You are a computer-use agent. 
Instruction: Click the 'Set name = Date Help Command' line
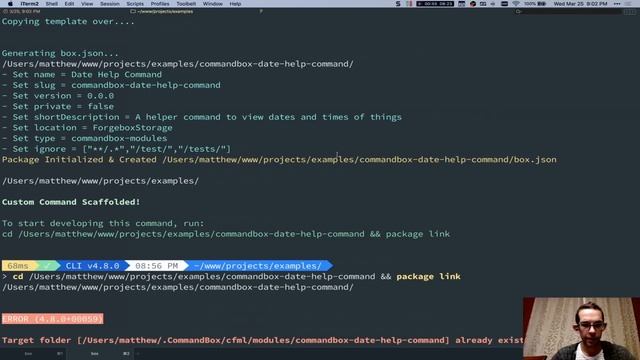coord(82,75)
